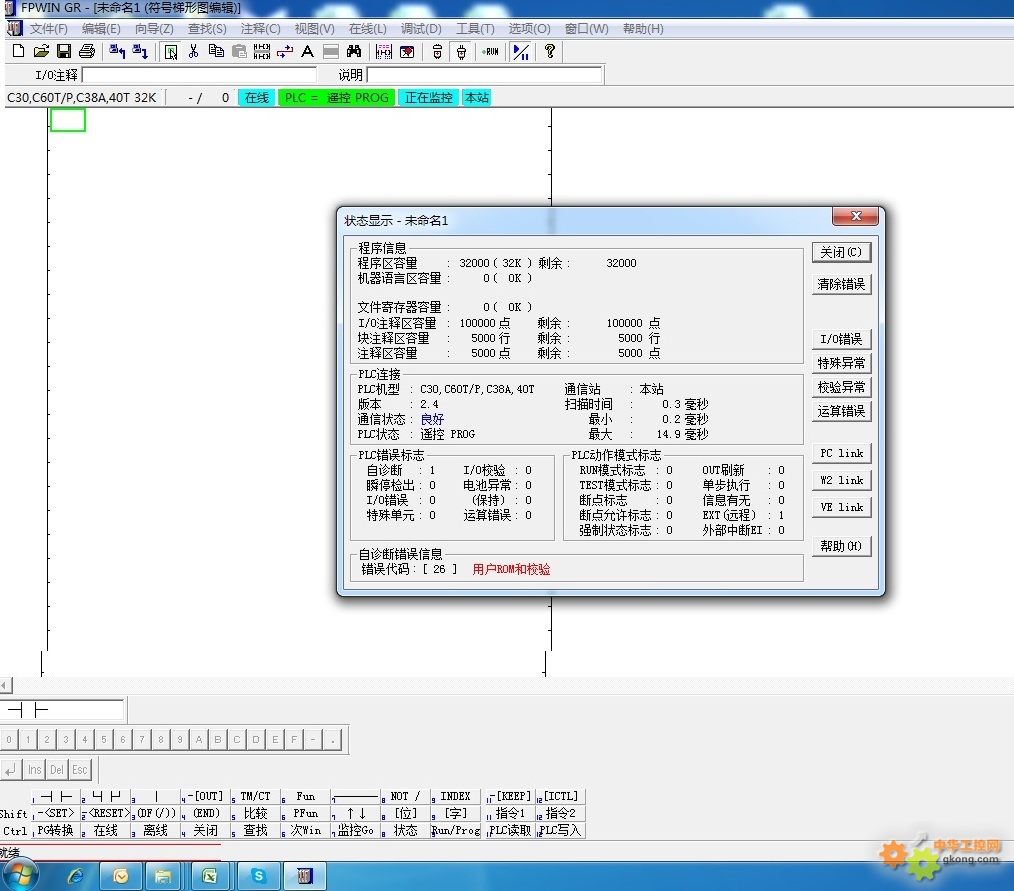Open the 工具(T) menu
Viewport: 1014px width, 891px height.
point(475,28)
